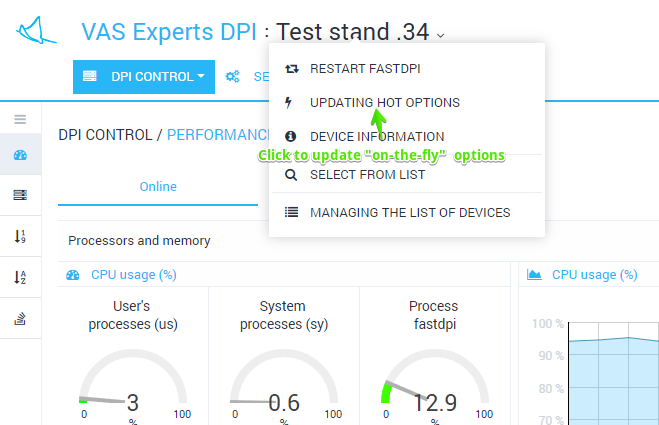Click the gears settings icon in toolbar
The image size is (659, 425).
[233, 76]
